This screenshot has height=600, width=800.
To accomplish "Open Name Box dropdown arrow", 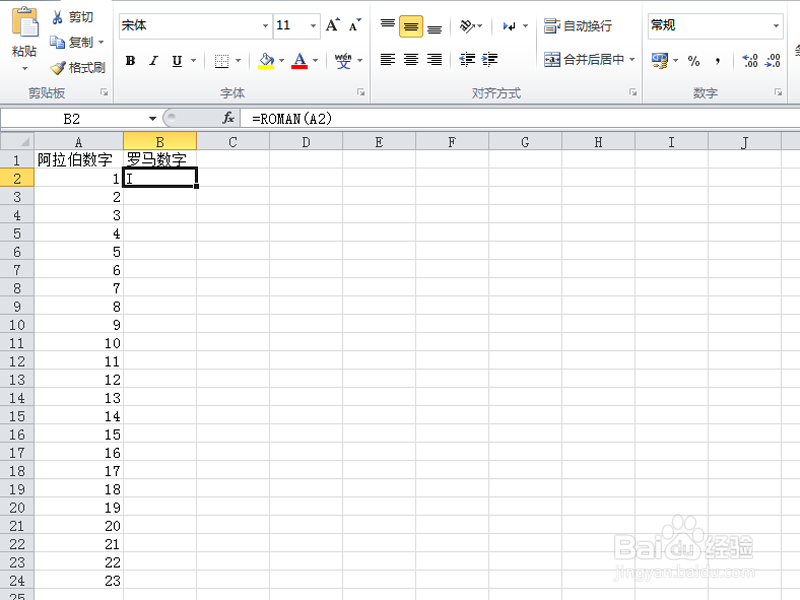I will click(x=152, y=118).
